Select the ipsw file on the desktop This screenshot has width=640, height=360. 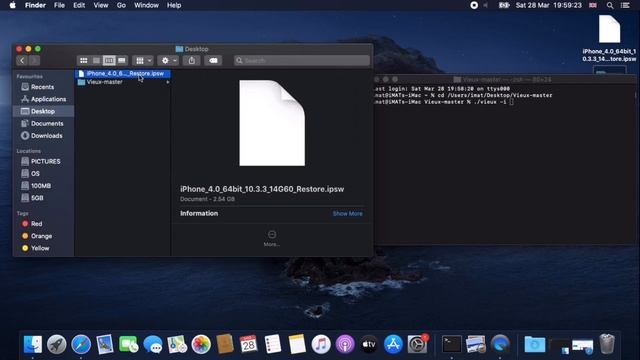(609, 38)
